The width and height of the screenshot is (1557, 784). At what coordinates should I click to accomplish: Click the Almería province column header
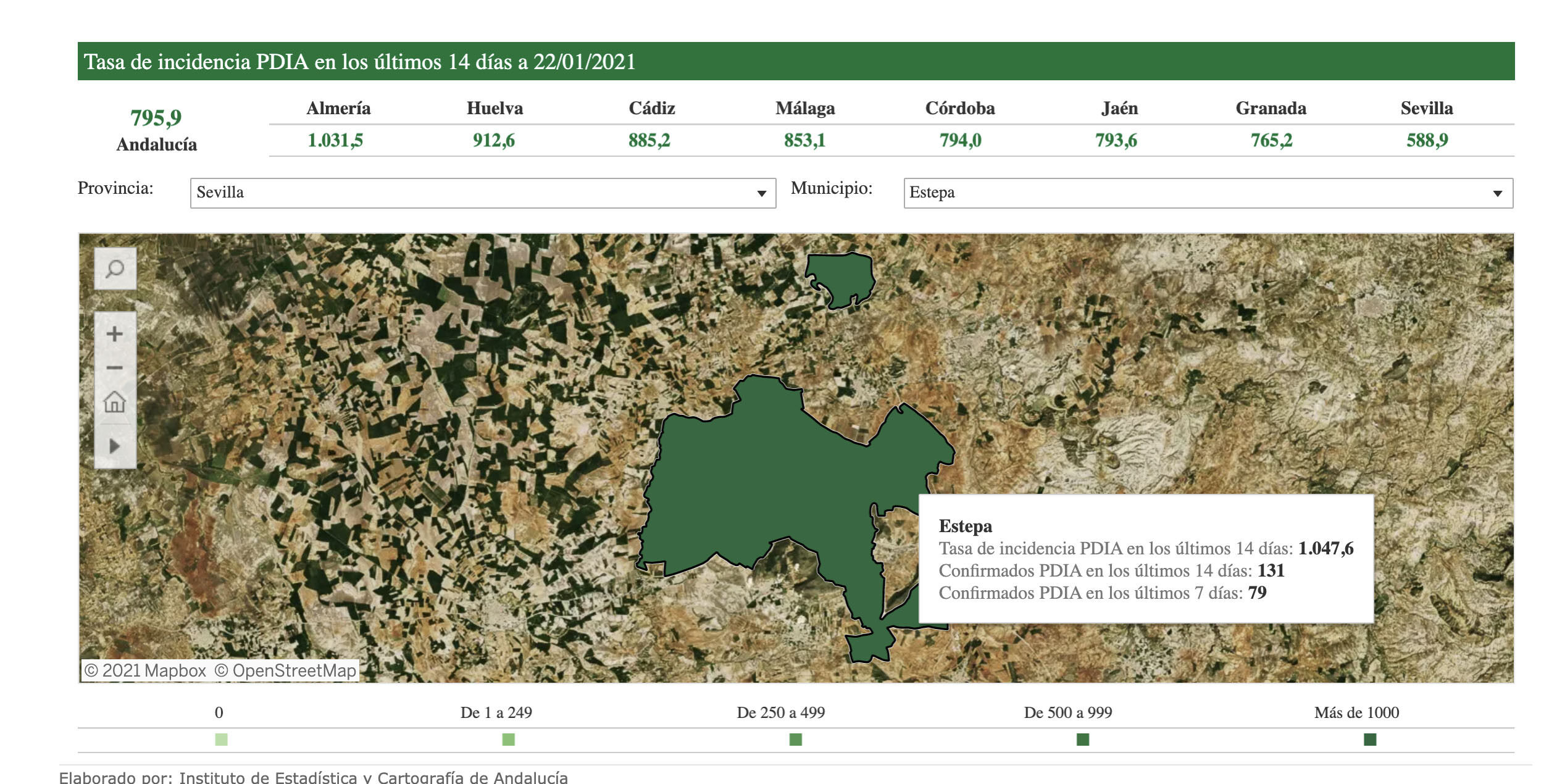[338, 109]
